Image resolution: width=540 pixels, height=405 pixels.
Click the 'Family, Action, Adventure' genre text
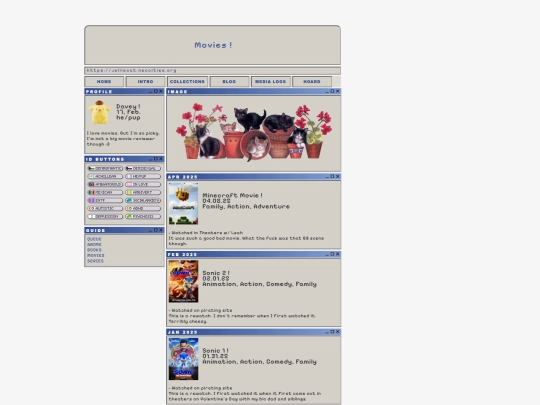click(x=246, y=207)
